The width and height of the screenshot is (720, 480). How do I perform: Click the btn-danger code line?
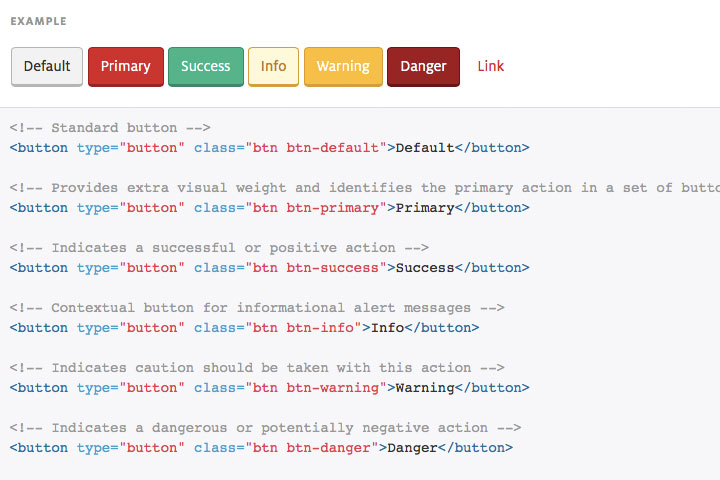point(261,448)
